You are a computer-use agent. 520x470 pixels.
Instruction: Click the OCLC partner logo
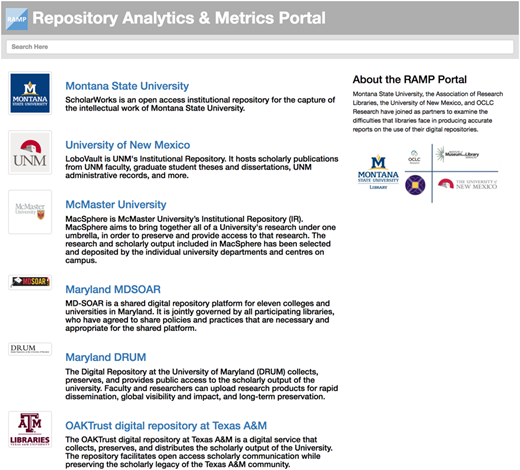tap(414, 157)
